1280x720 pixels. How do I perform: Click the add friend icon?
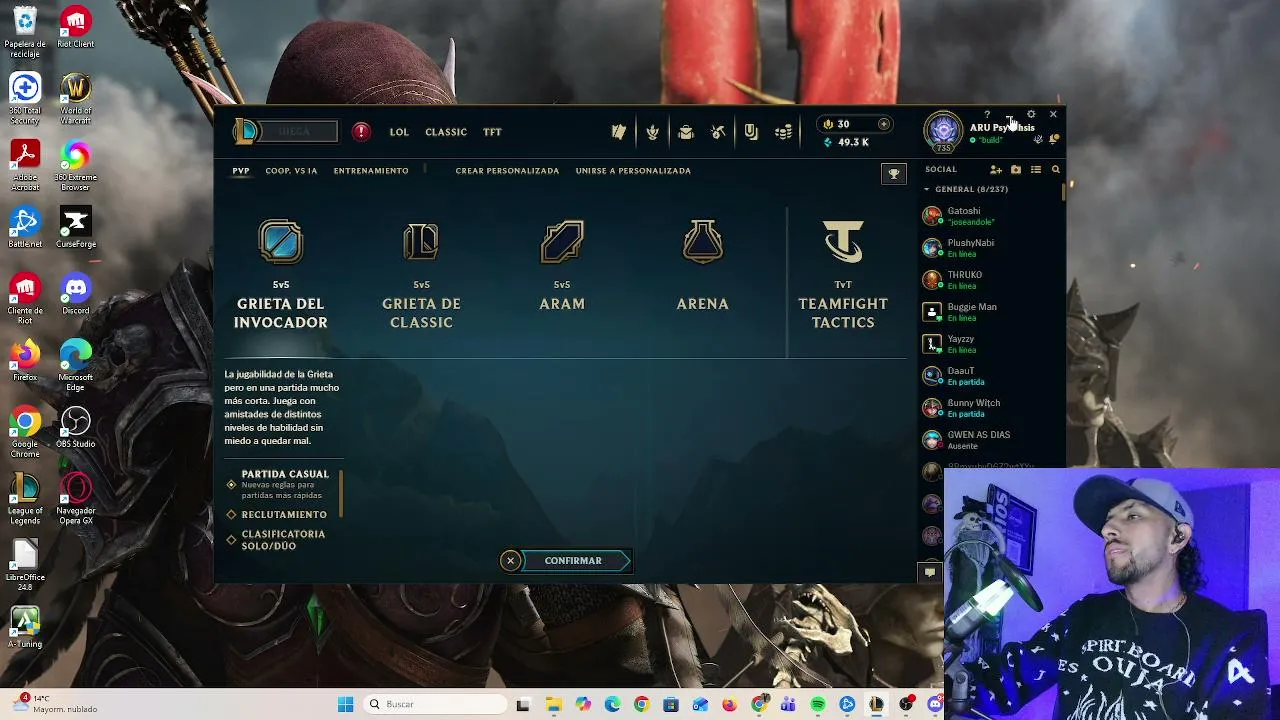pyautogui.click(x=996, y=170)
